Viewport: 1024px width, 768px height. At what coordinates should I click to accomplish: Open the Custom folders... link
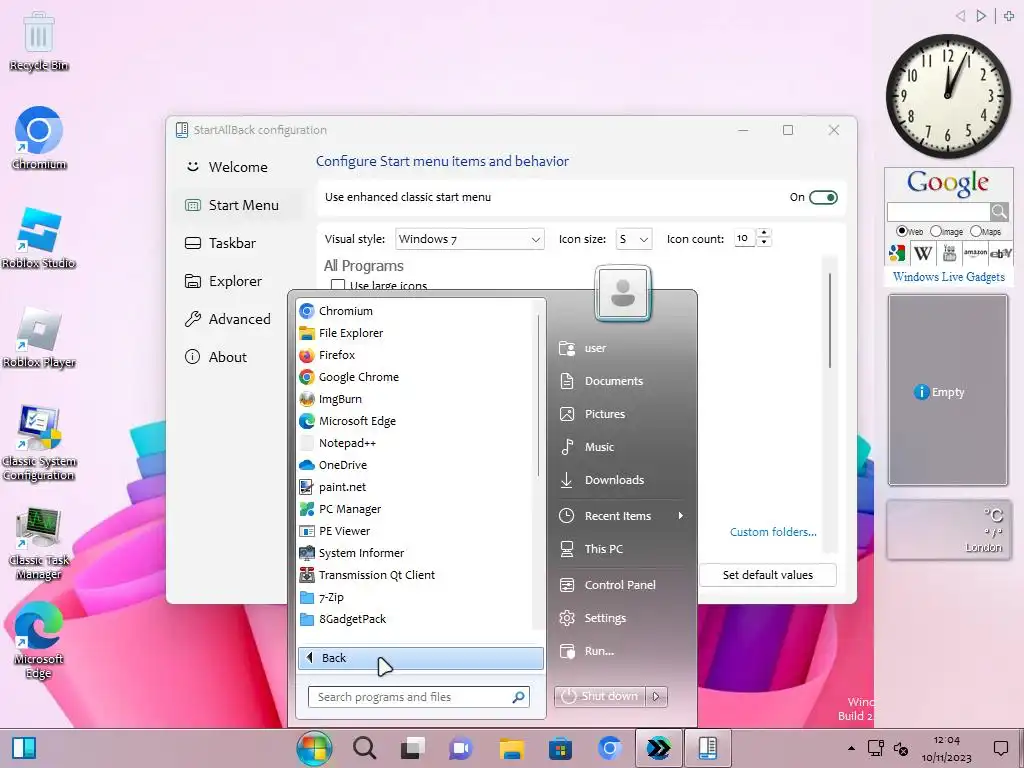pyautogui.click(x=773, y=532)
